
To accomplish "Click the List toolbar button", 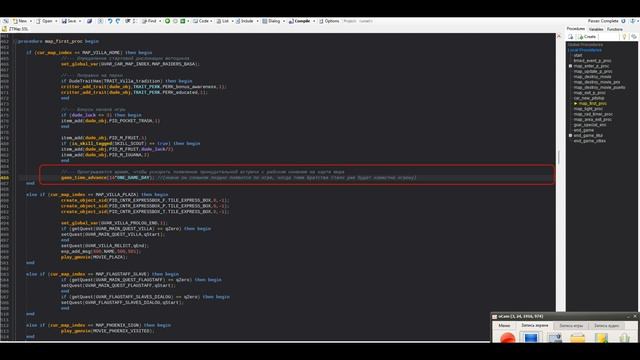I will (x=223, y=21).
